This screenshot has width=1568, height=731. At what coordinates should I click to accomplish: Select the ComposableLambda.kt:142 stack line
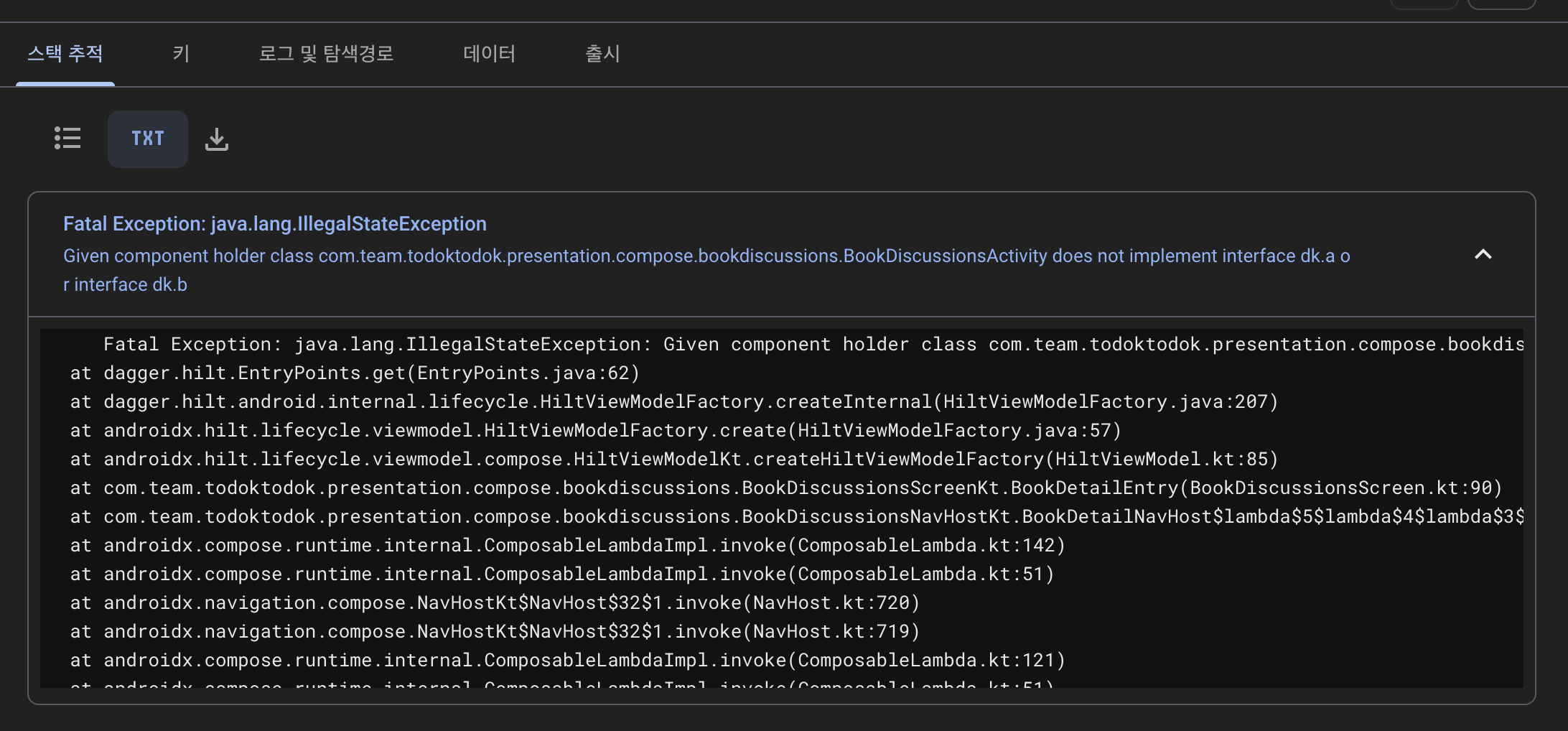point(568,546)
